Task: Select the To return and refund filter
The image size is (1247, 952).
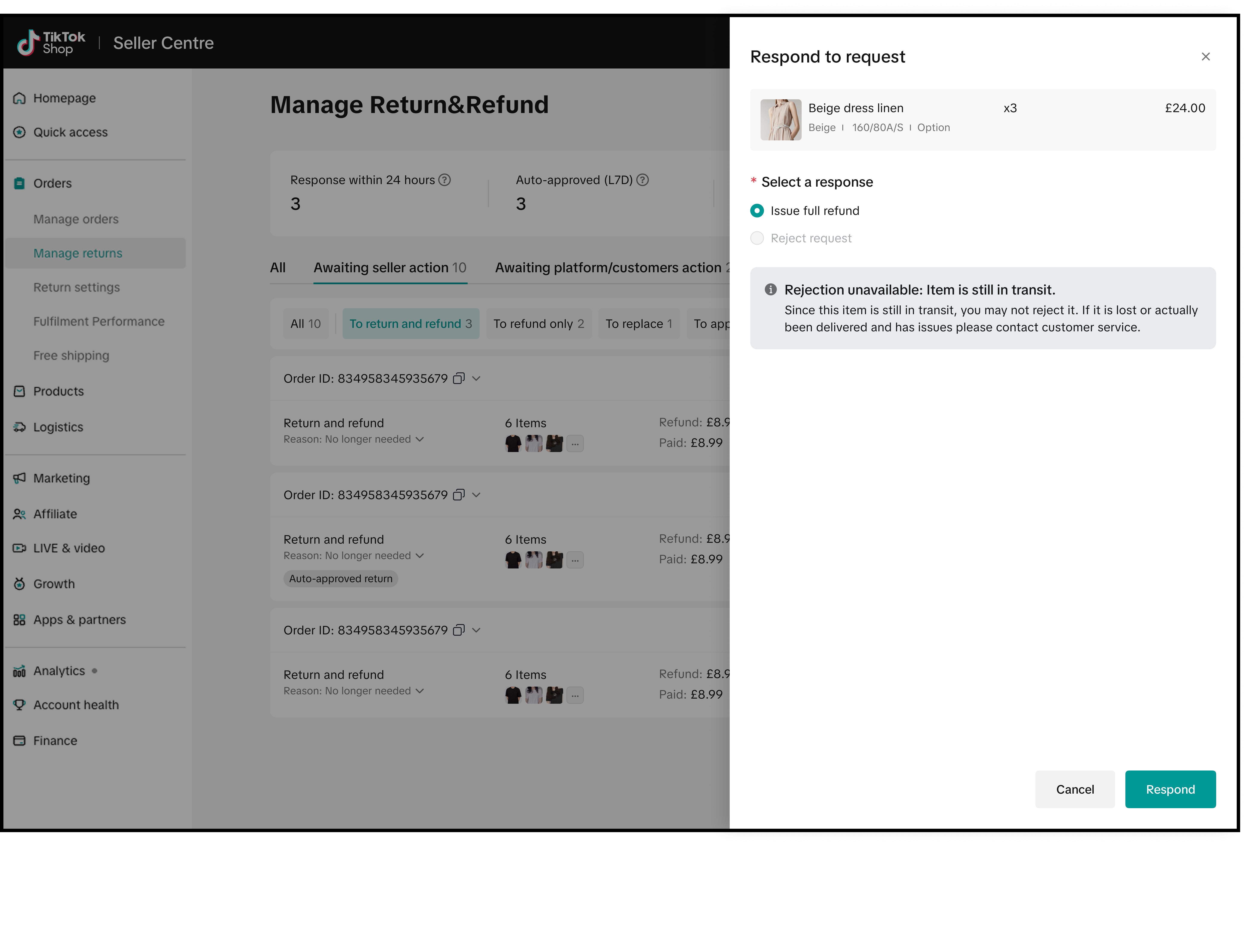Action: (x=411, y=324)
